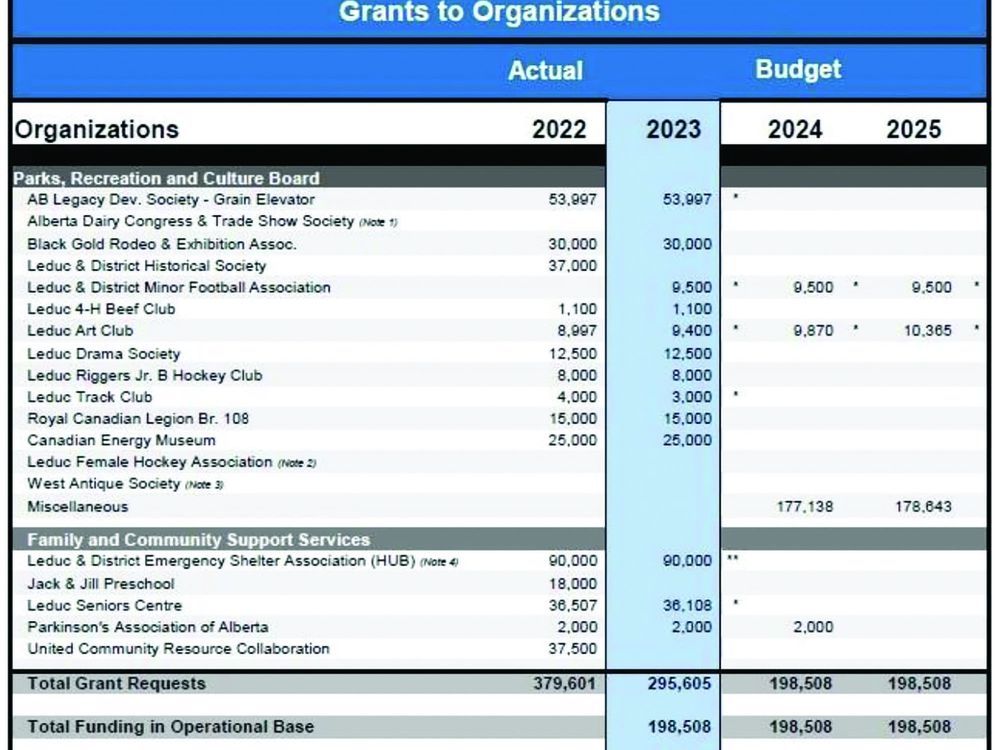
Task: Click the Grants to Organizations title
Action: (x=500, y=13)
